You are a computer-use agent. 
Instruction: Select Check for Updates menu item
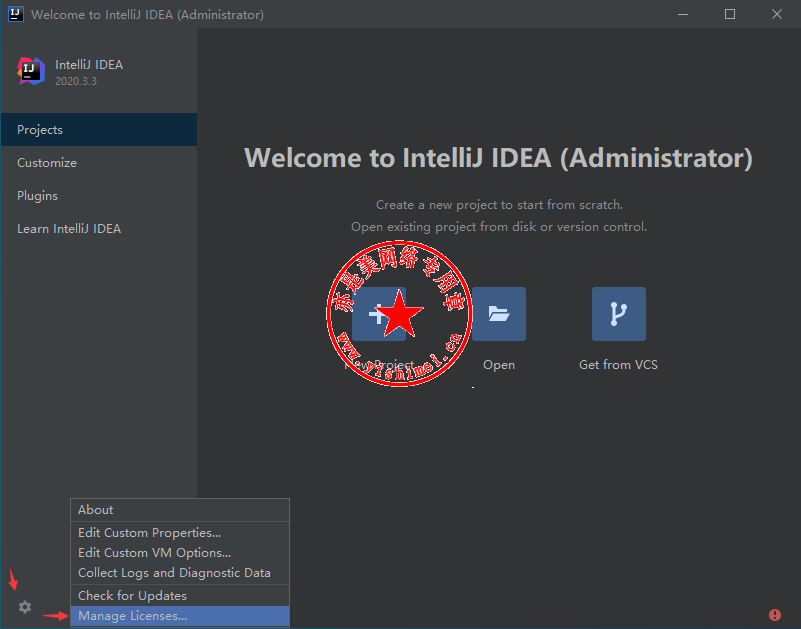[180, 596]
